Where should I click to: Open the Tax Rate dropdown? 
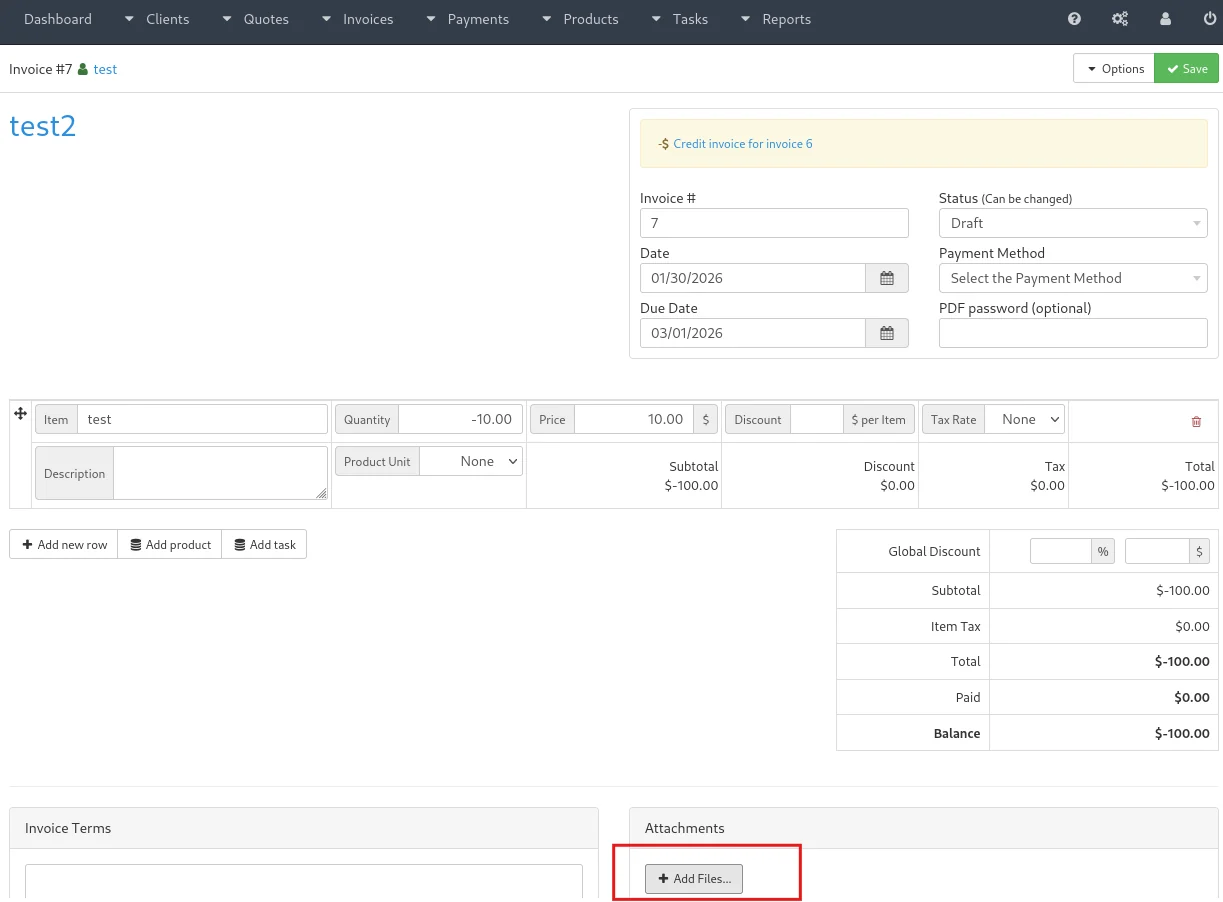1025,419
